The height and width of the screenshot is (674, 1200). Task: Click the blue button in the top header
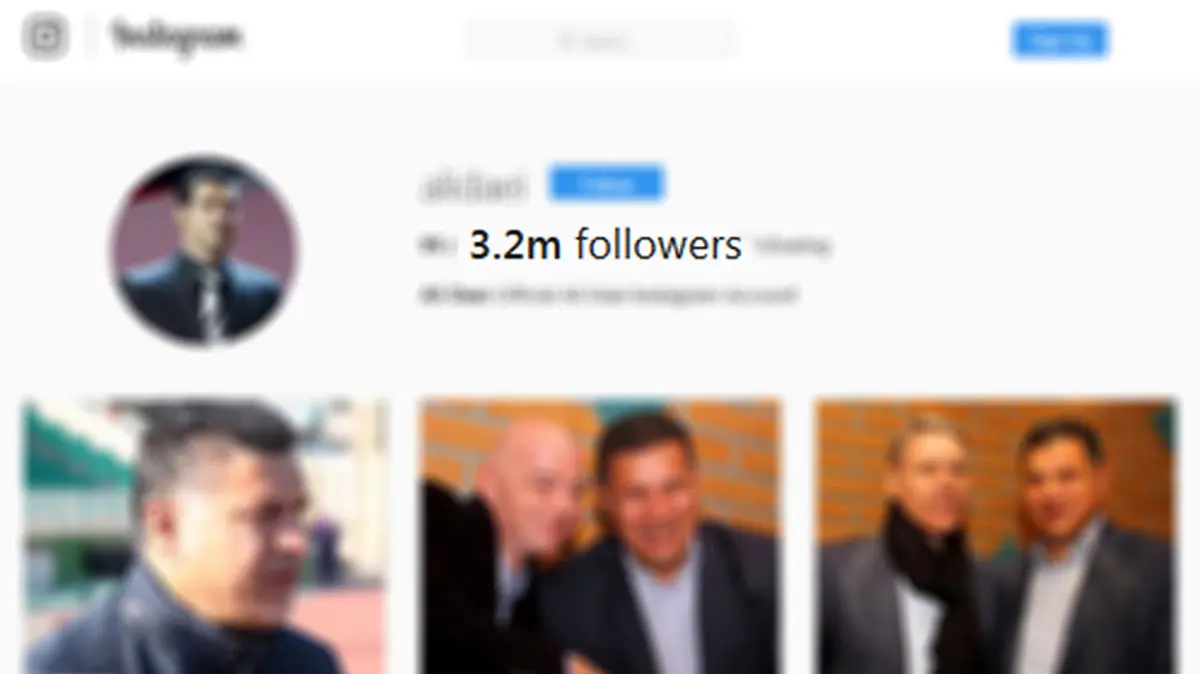click(1060, 40)
